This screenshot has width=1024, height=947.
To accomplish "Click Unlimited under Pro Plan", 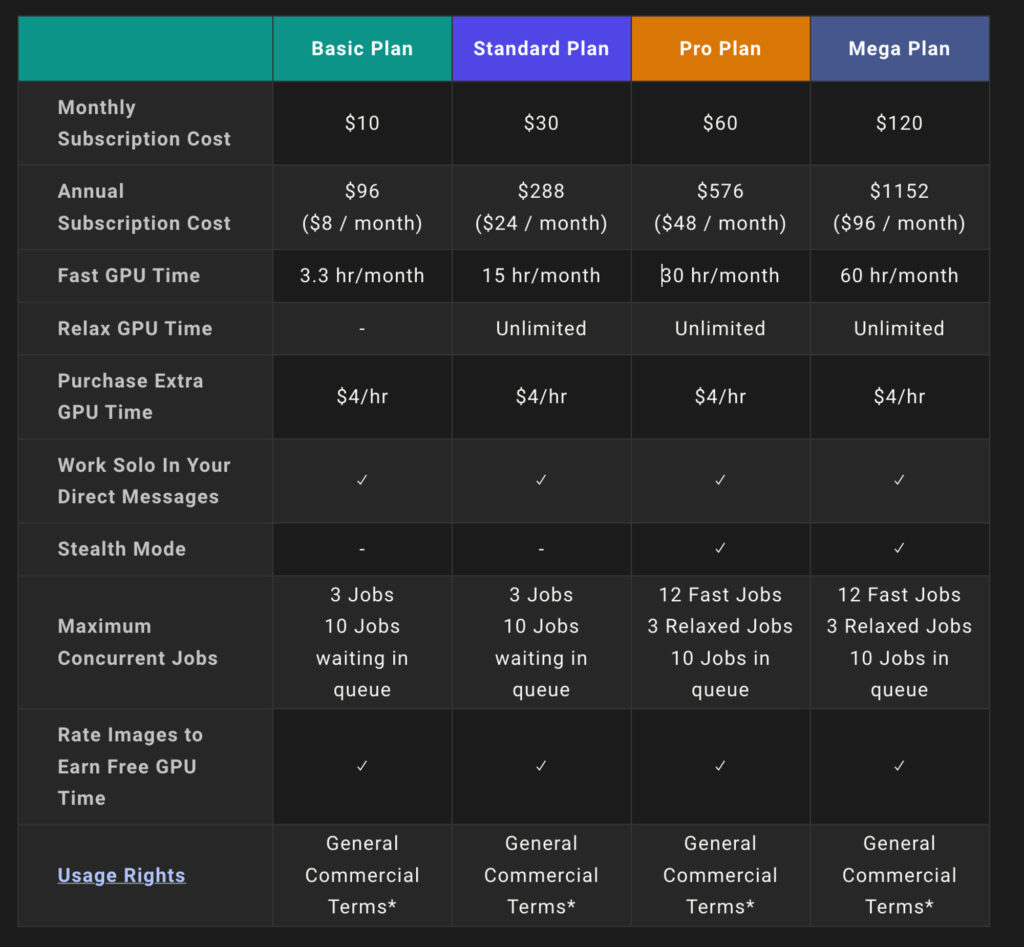I will point(720,329).
